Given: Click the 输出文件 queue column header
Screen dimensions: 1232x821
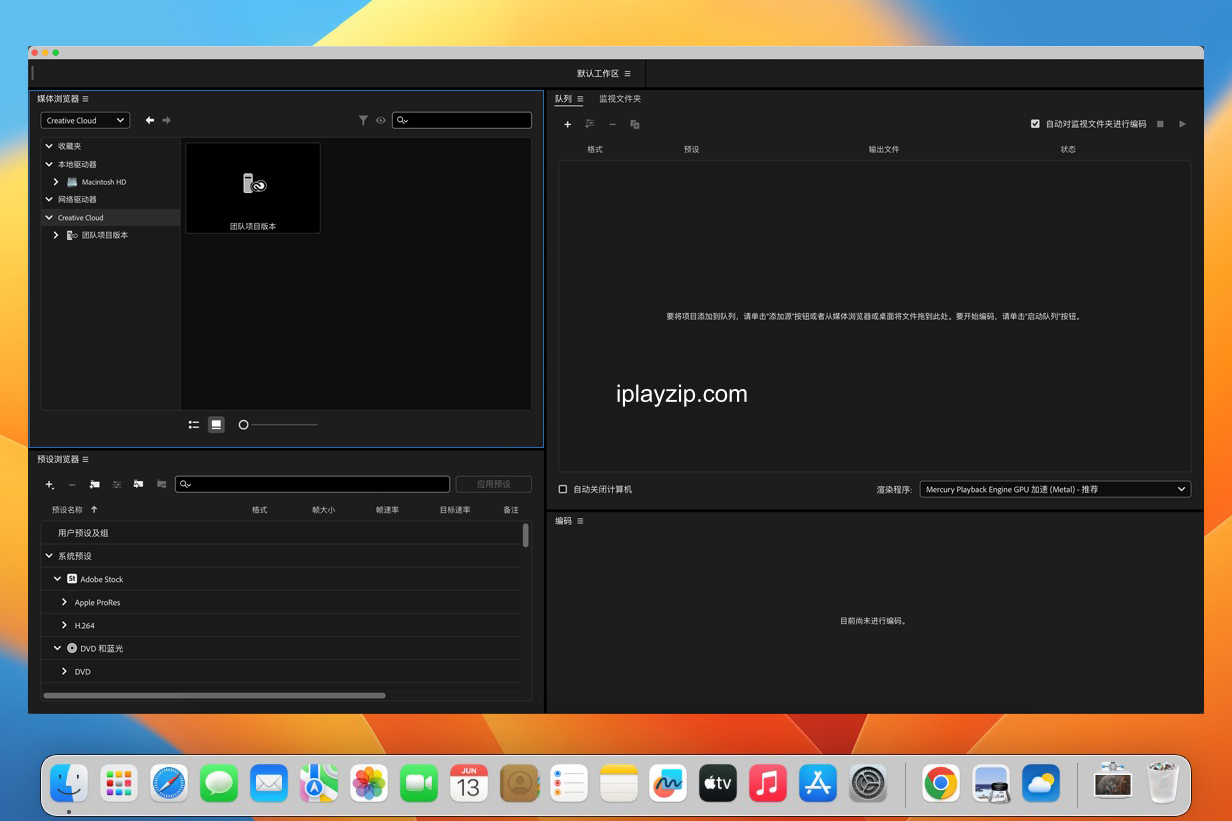Looking at the screenshot, I should (884, 149).
